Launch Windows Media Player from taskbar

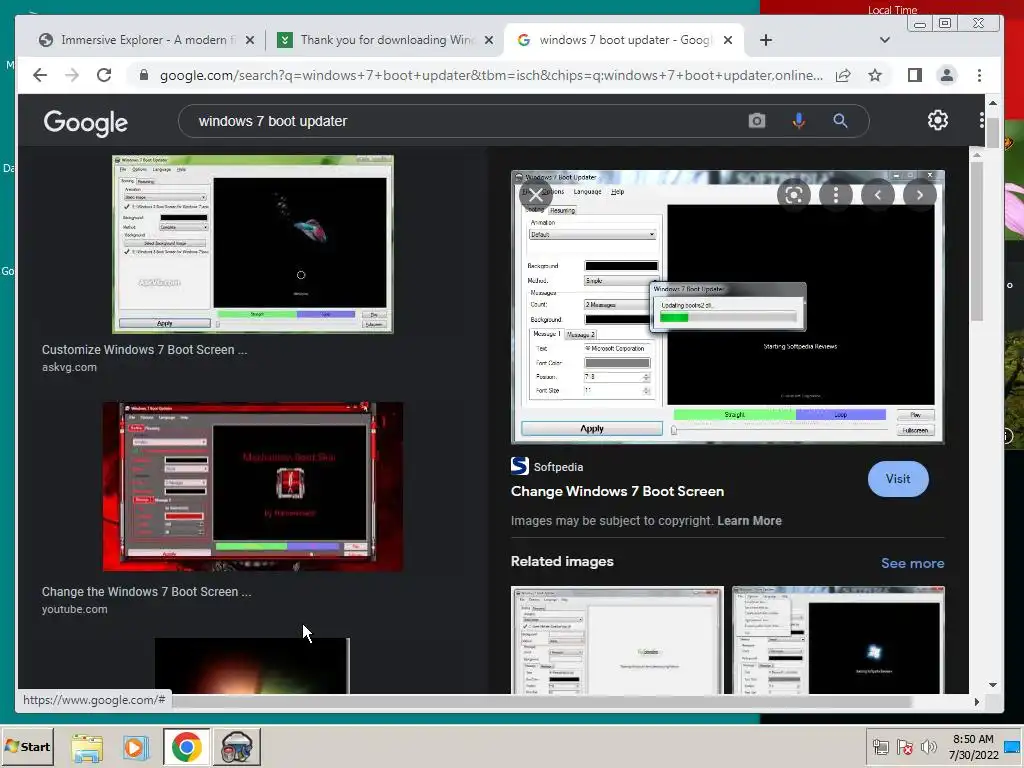(136, 747)
